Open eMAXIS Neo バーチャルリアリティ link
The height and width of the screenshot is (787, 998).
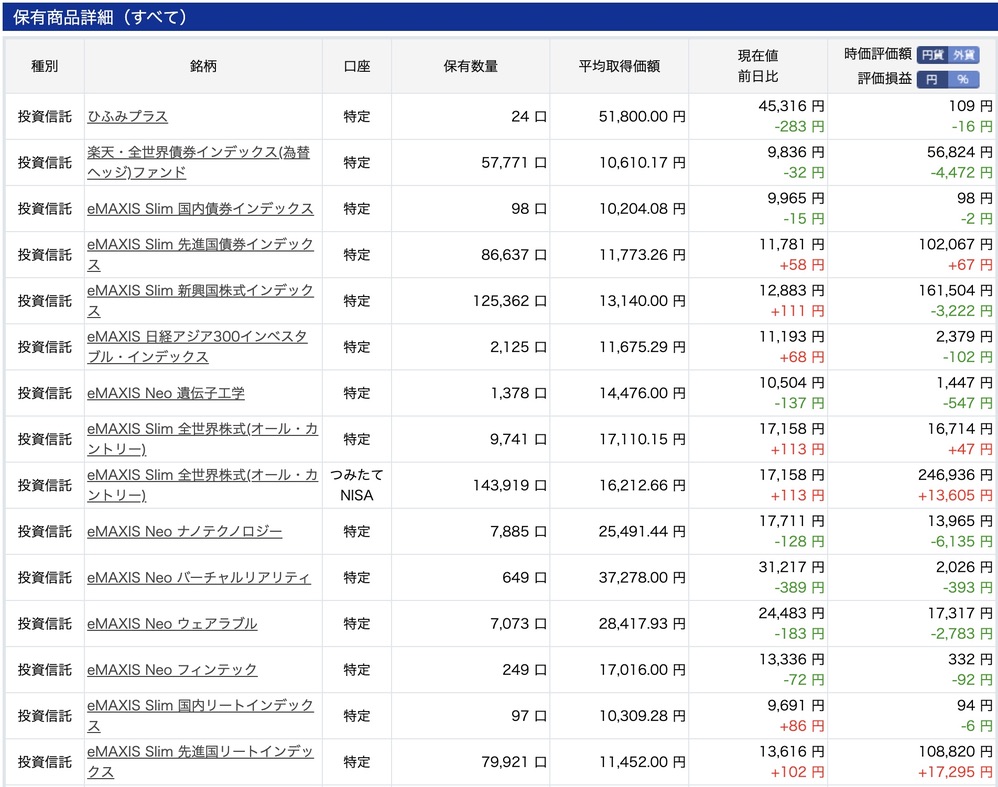[x=199, y=578]
